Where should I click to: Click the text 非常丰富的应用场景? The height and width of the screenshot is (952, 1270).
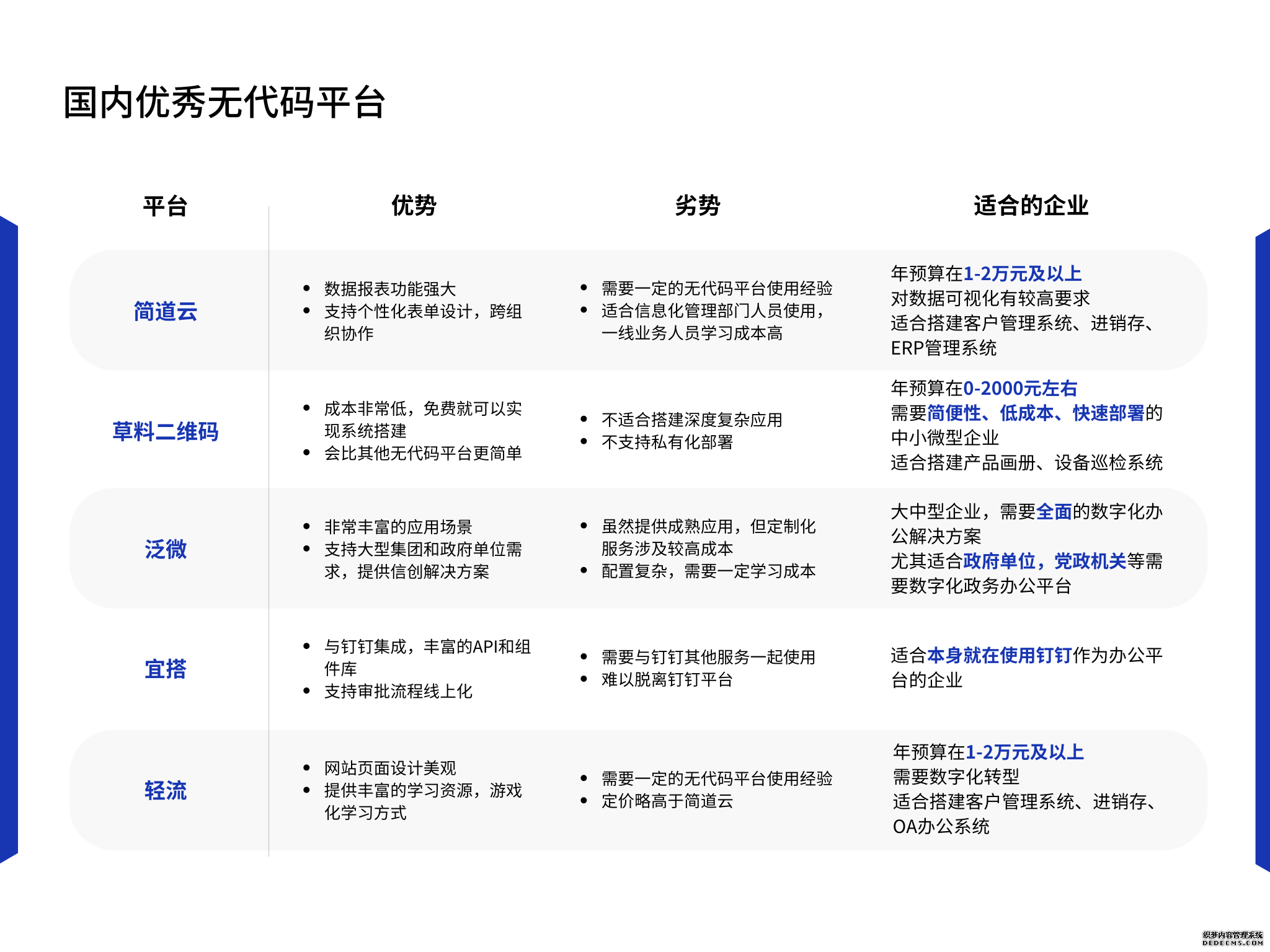coord(398,527)
